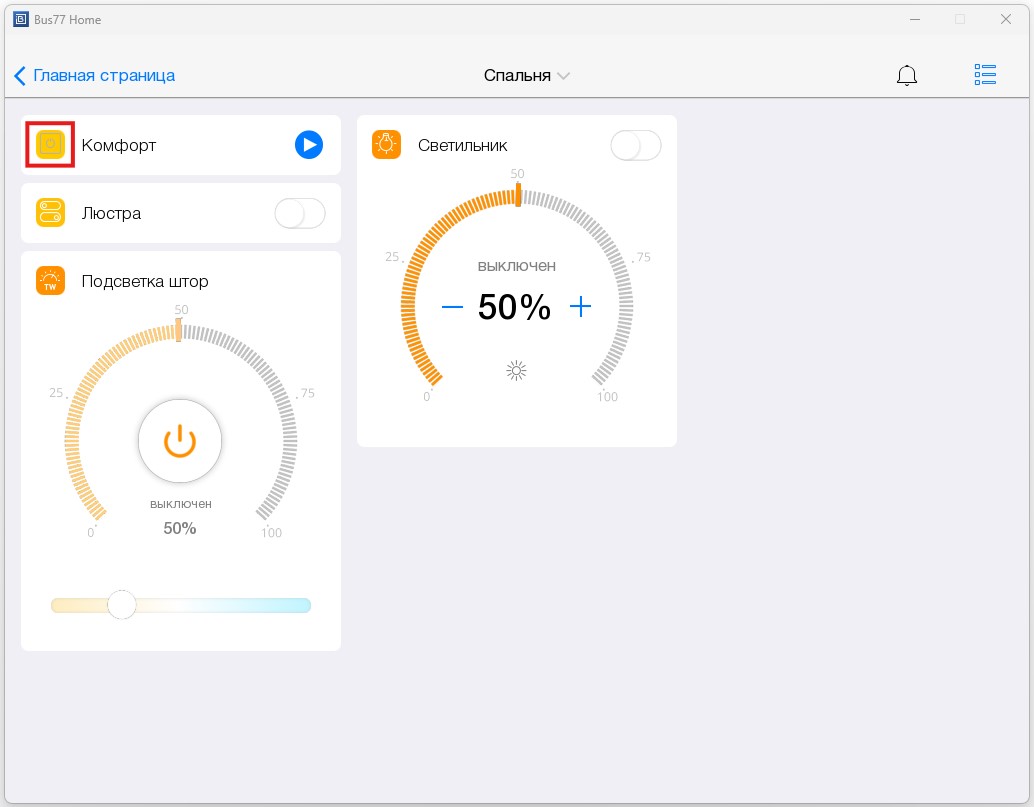Click the color temperature slider handle

pyautogui.click(x=122, y=605)
